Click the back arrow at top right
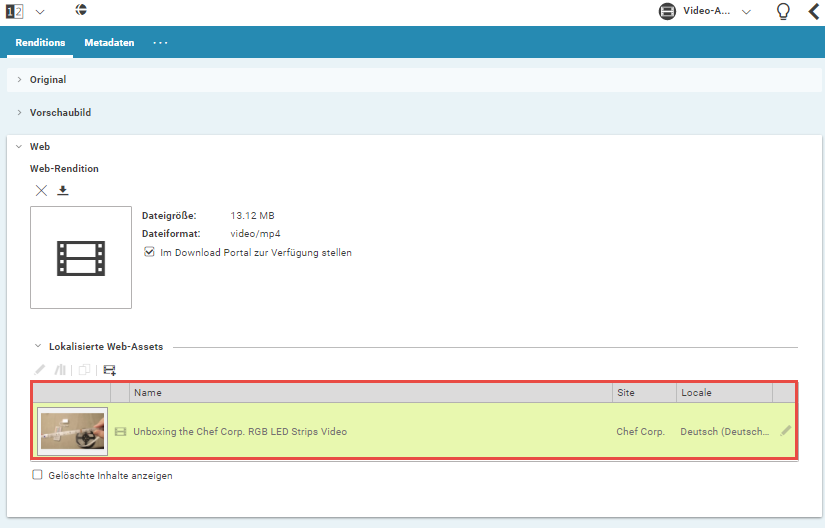The image size is (825, 528). [813, 12]
